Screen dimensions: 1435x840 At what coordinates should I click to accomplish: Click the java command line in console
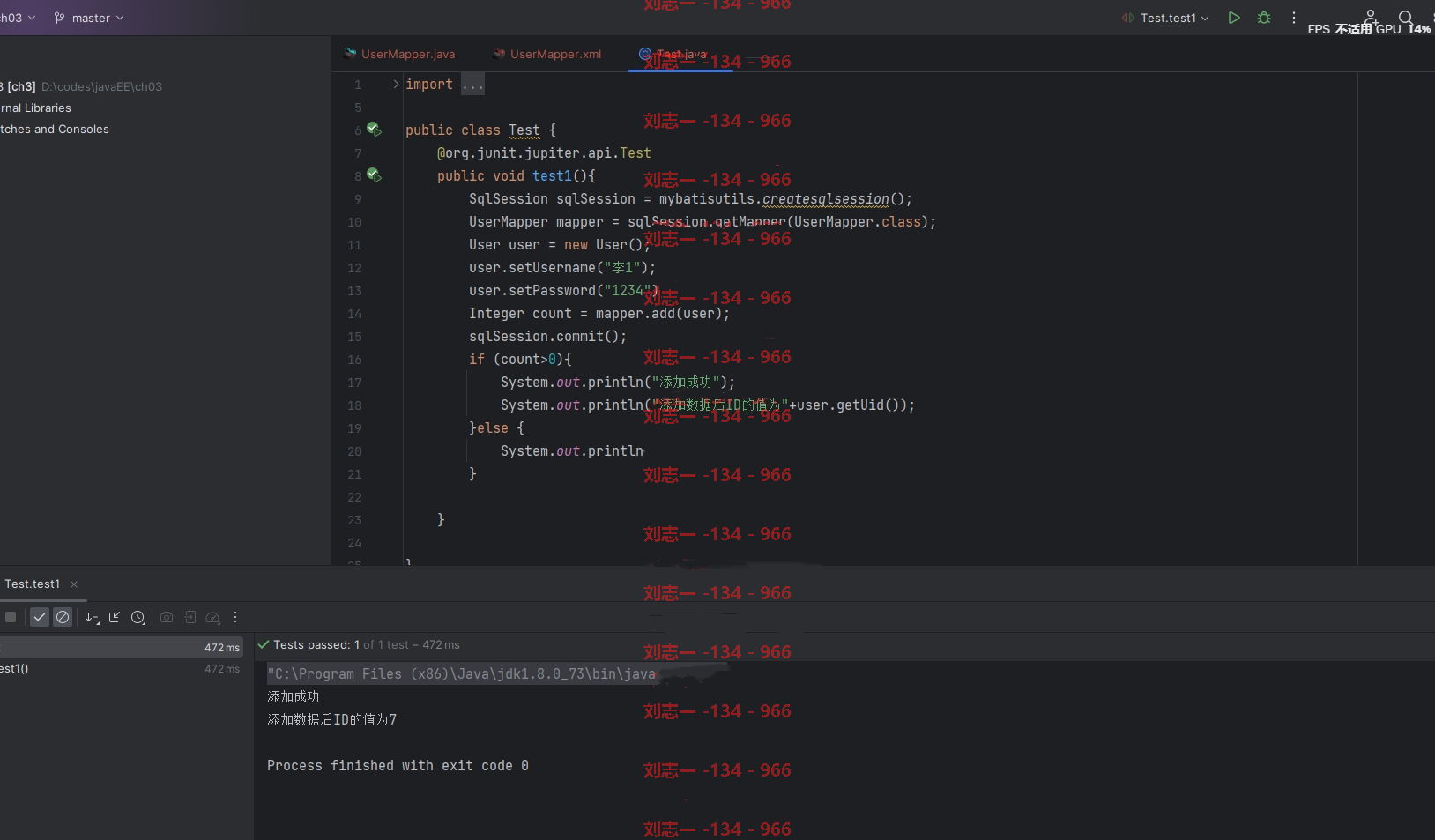tap(461, 673)
